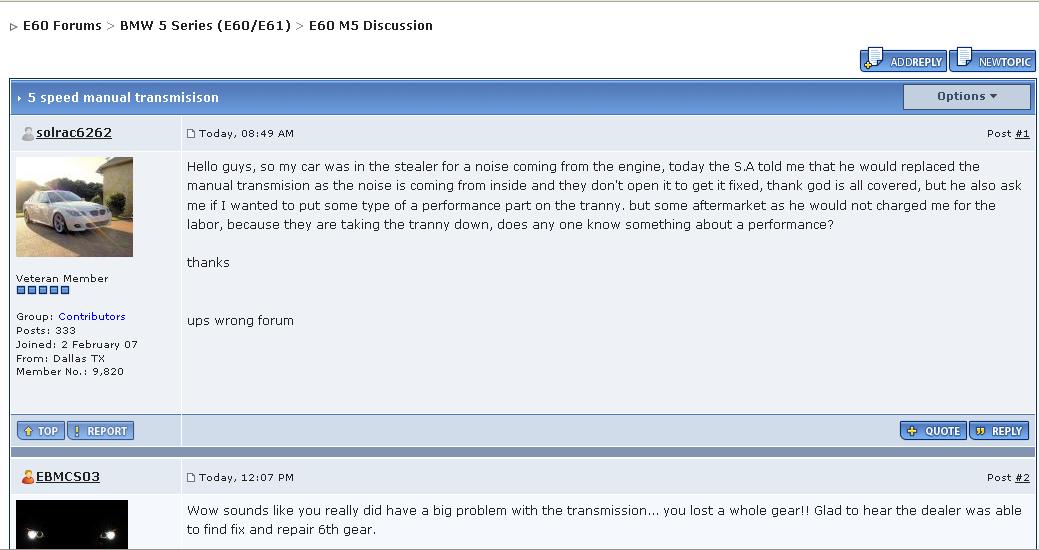Reply to the first post via REPLY

point(999,431)
